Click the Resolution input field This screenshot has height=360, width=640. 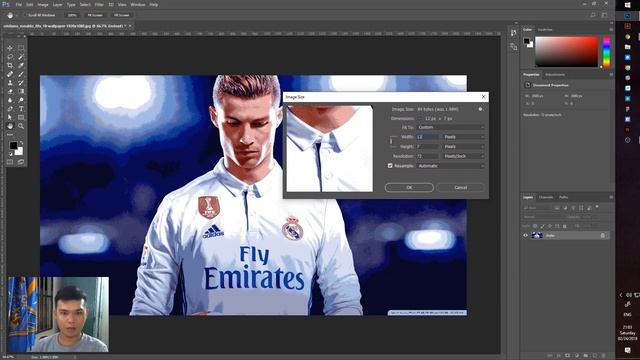pos(428,156)
